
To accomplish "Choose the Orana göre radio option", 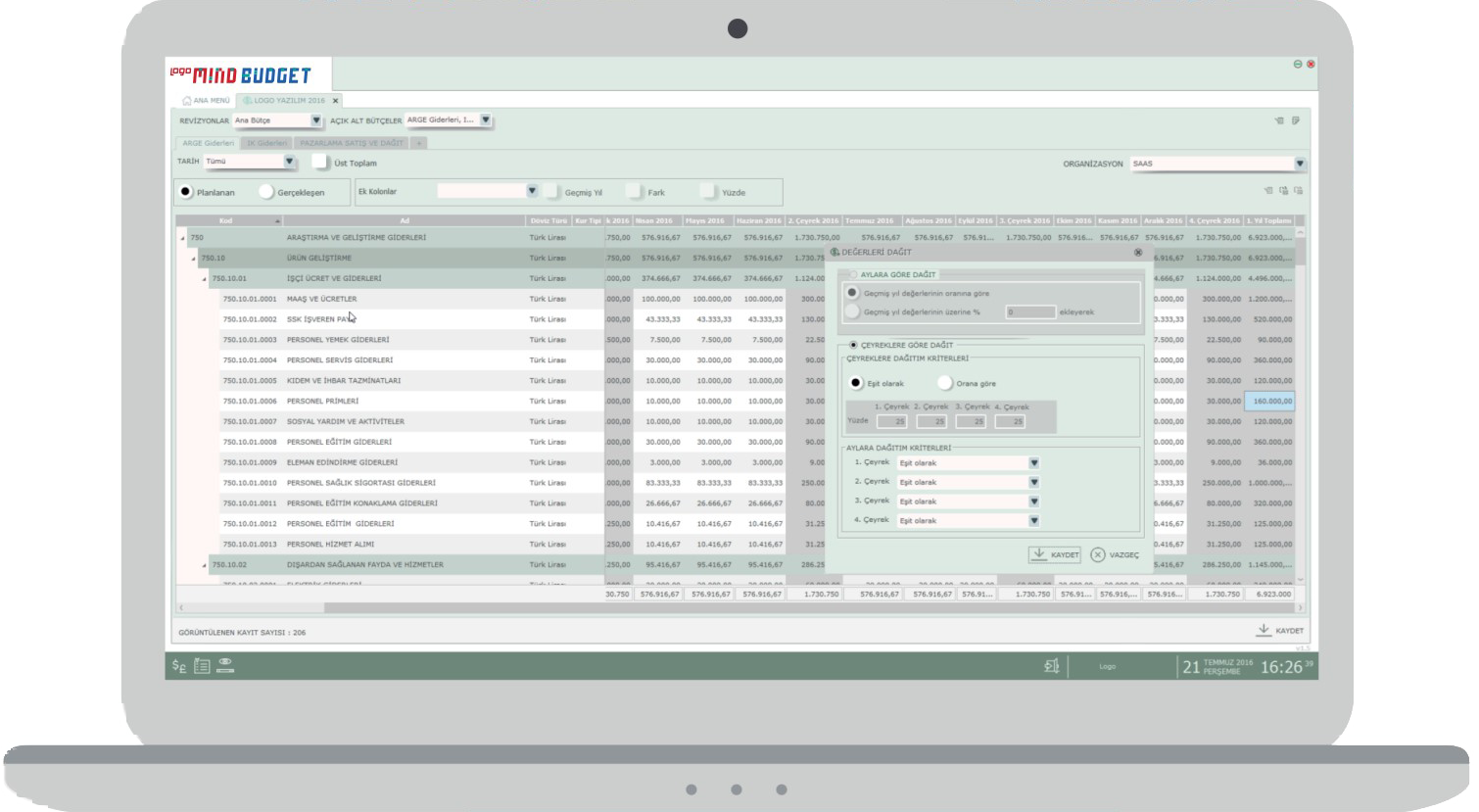I will pyautogui.click(x=944, y=383).
